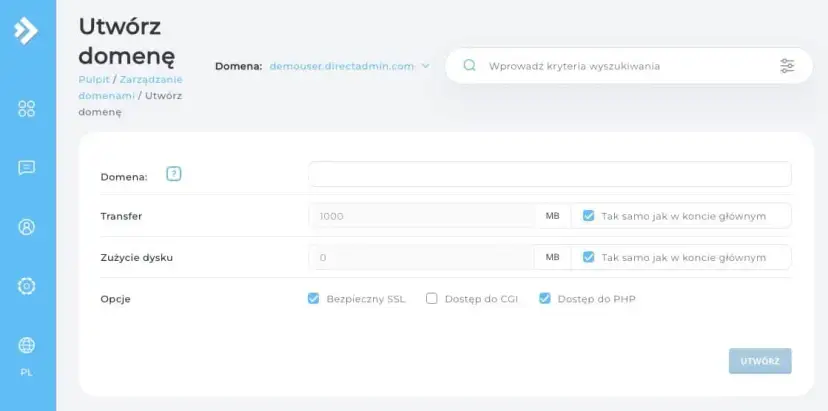Click the help question mark beside Domena

pyautogui.click(x=173, y=174)
